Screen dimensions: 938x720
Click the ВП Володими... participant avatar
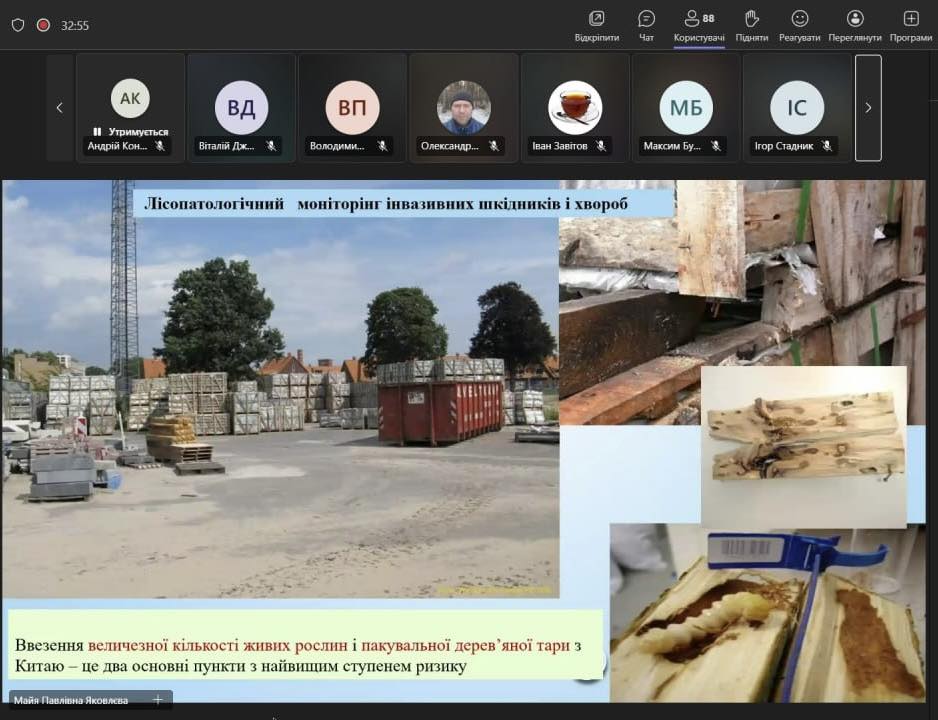[352, 107]
